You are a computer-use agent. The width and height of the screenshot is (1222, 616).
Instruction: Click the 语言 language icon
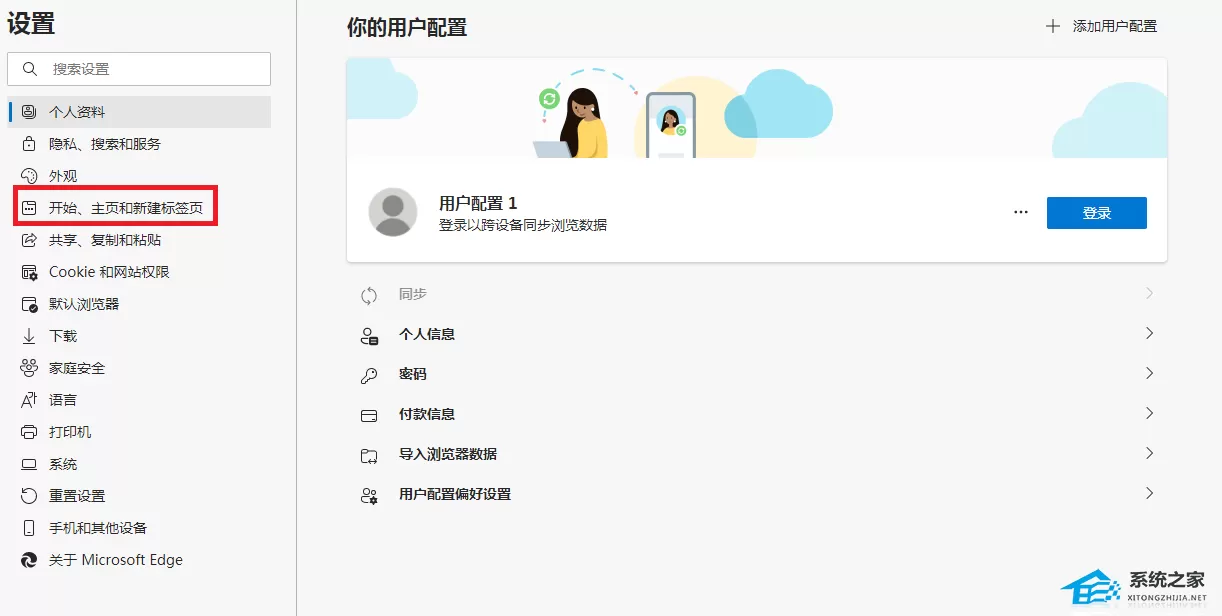coord(29,400)
